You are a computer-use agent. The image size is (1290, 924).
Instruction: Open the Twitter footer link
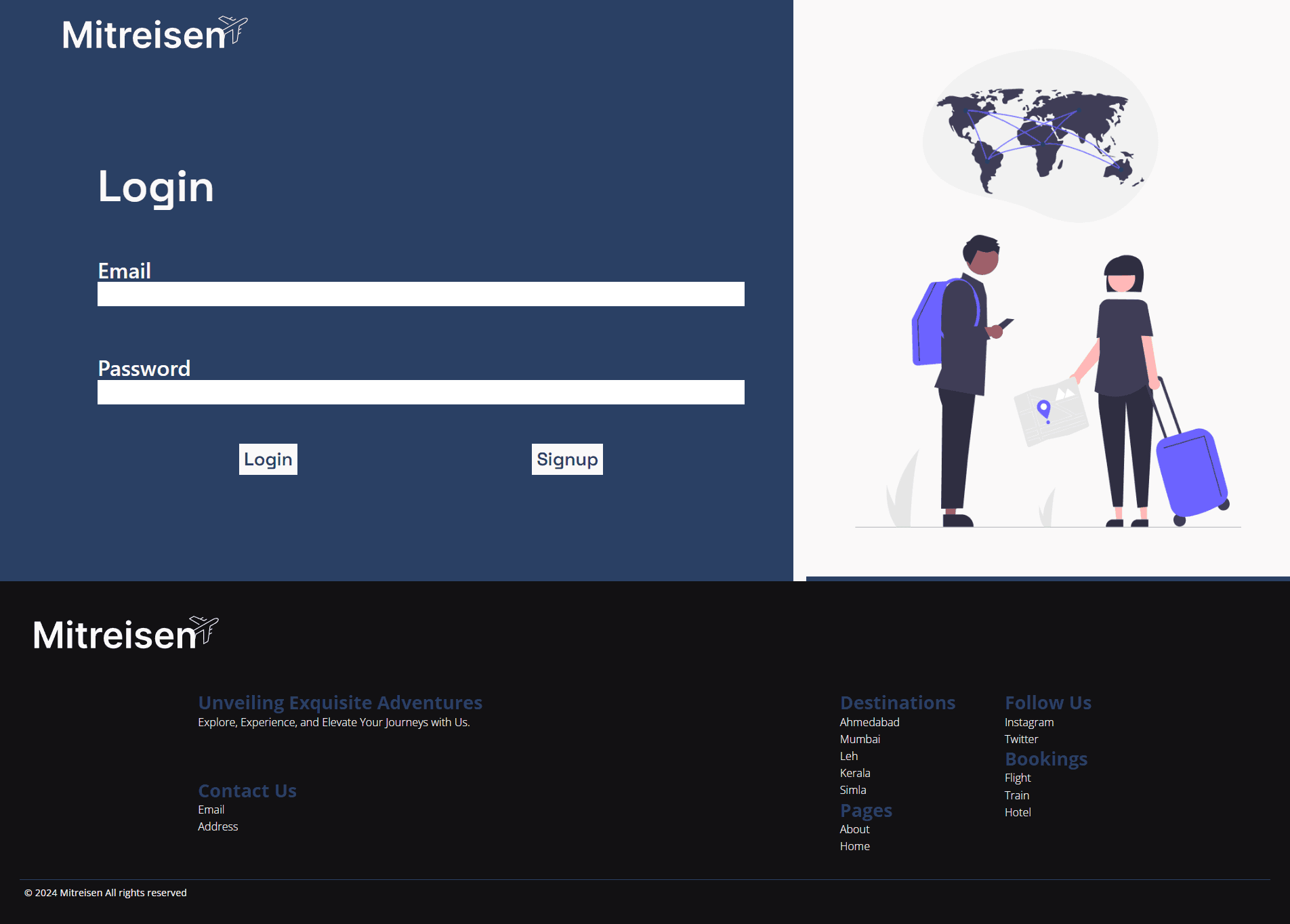point(1021,739)
